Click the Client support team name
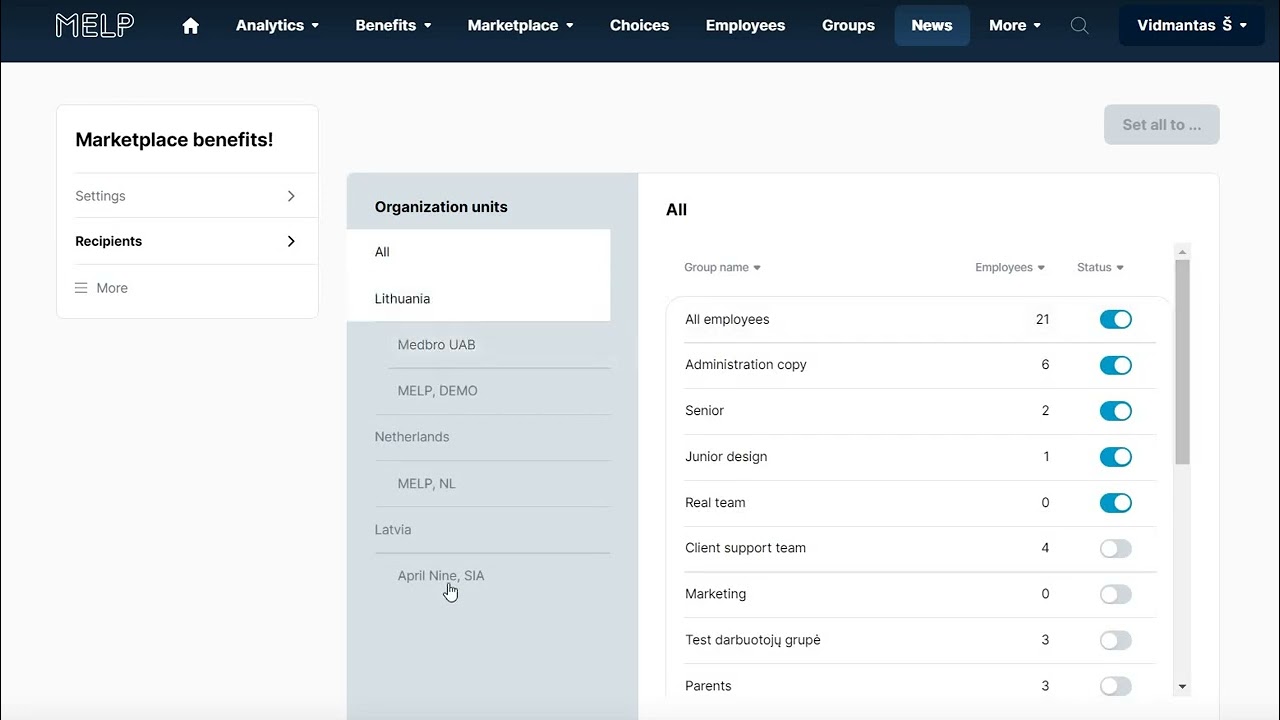 tap(745, 548)
